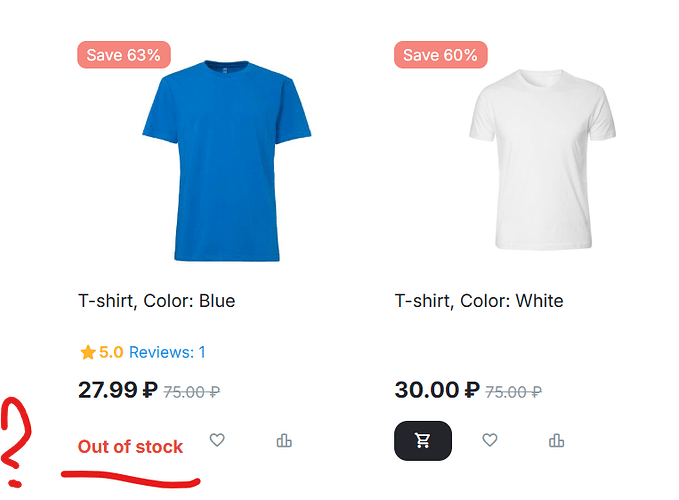The width and height of the screenshot is (679, 500).
Task: Click the gold rating star icon
Action: click(x=87, y=352)
